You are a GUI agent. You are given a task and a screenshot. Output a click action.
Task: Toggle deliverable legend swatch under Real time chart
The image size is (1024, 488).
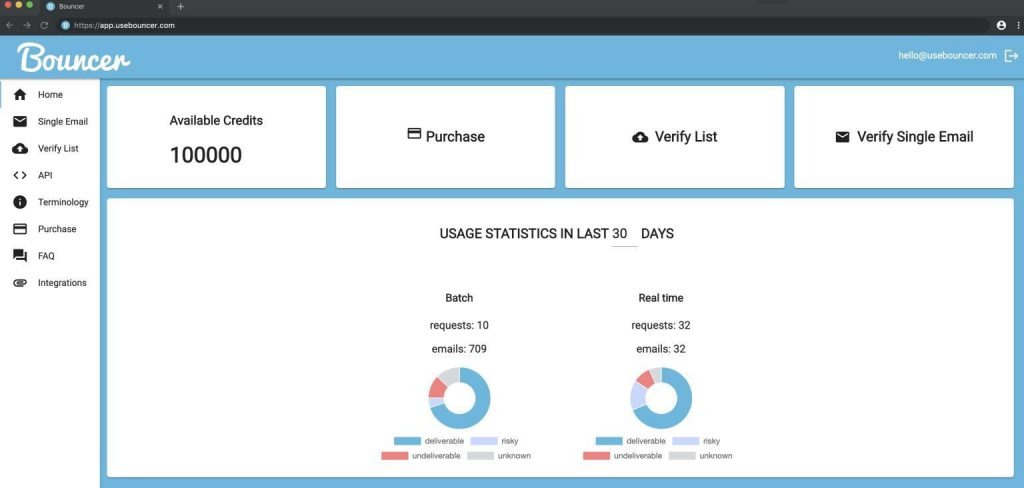tap(609, 441)
